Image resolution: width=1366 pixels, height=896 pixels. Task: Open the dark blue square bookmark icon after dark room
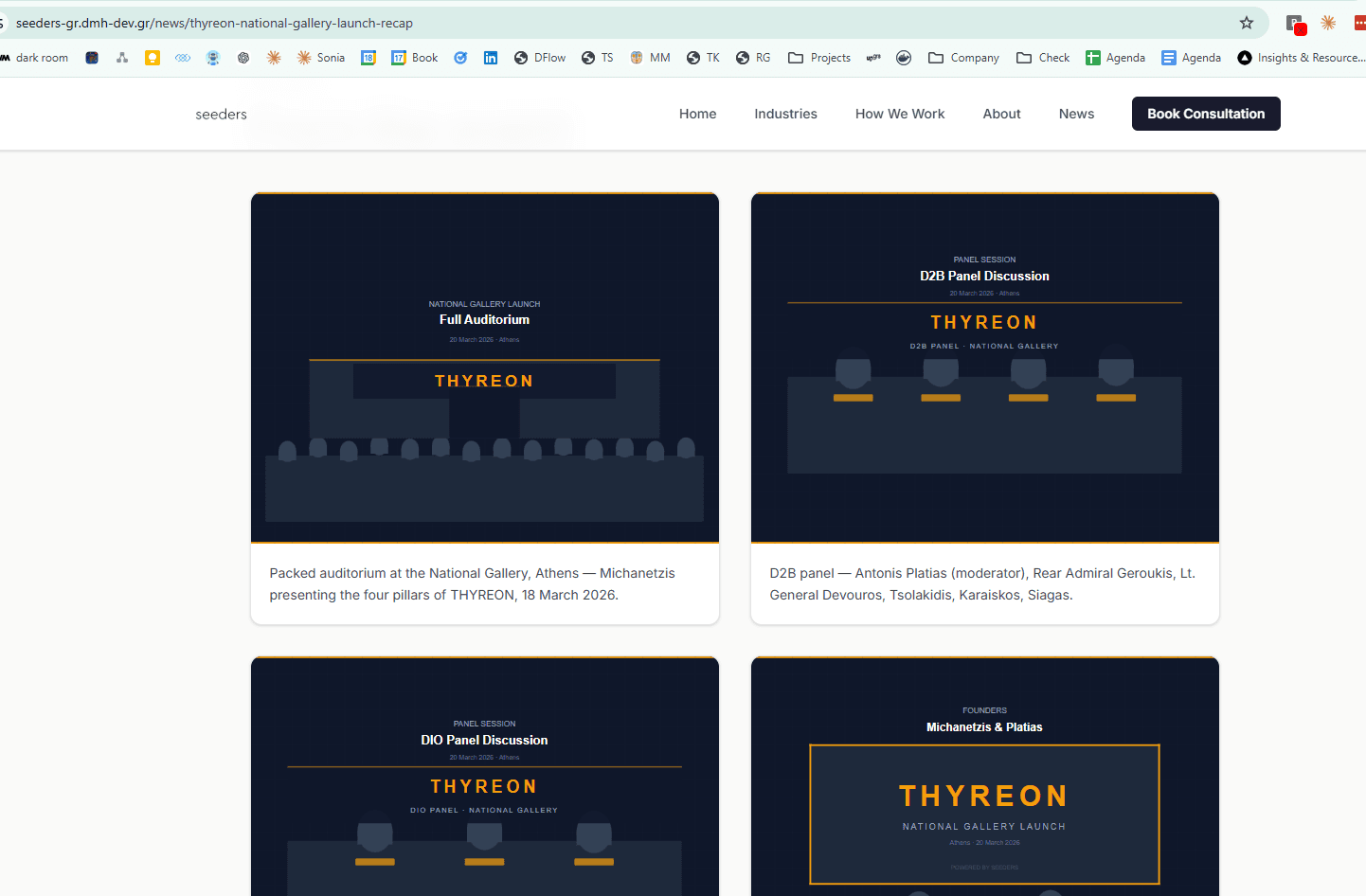click(x=92, y=58)
